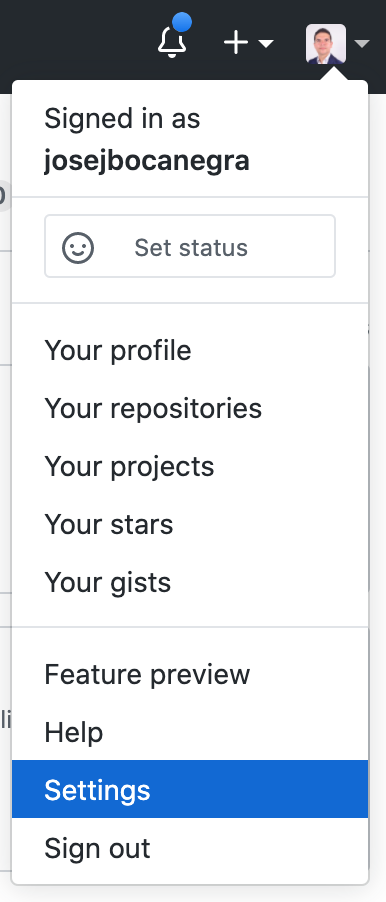
Task: Click the 'Signed in as' header text
Action: pos(122,119)
